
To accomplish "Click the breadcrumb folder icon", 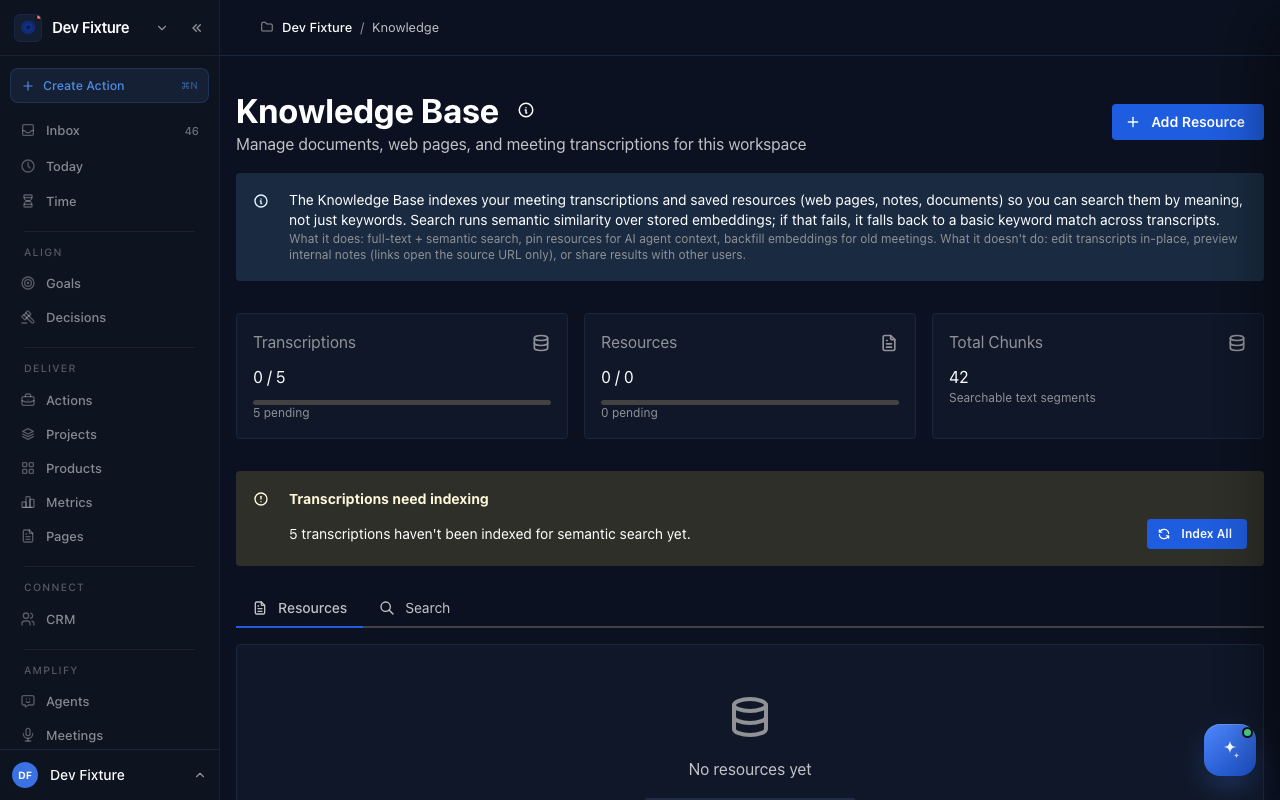I will tap(267, 27).
